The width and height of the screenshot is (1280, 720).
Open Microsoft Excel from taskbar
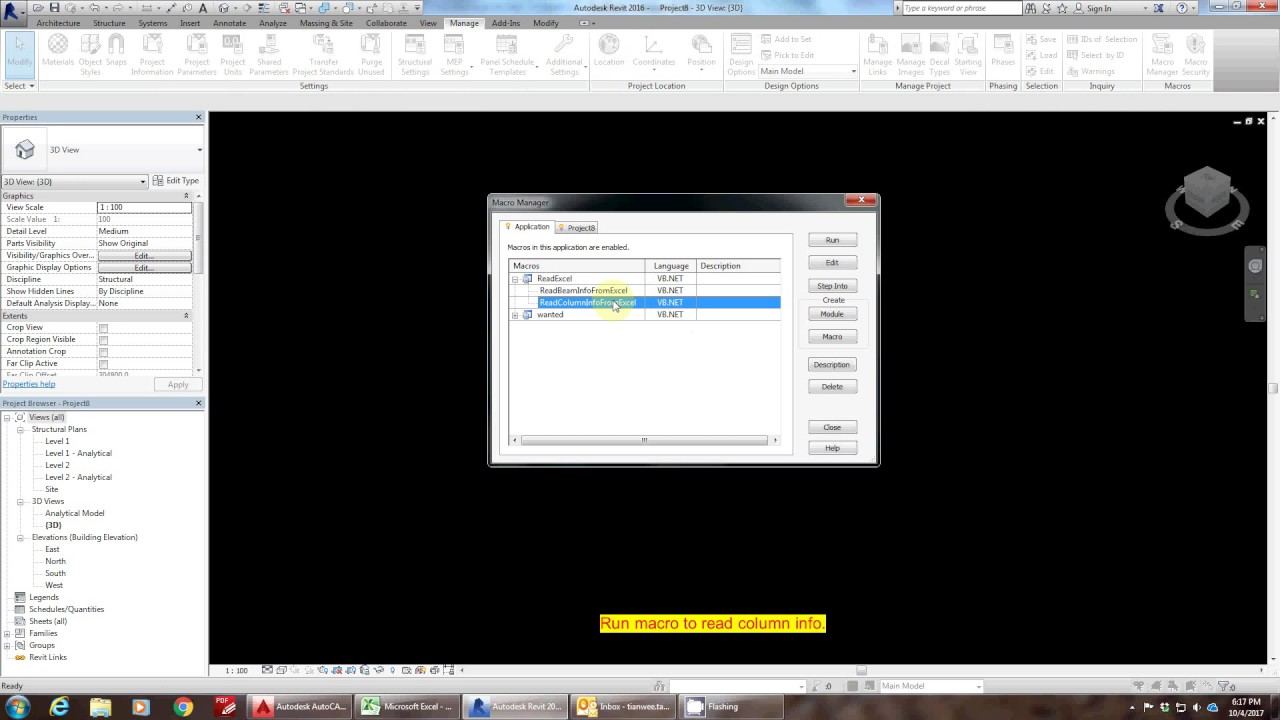[x=409, y=707]
